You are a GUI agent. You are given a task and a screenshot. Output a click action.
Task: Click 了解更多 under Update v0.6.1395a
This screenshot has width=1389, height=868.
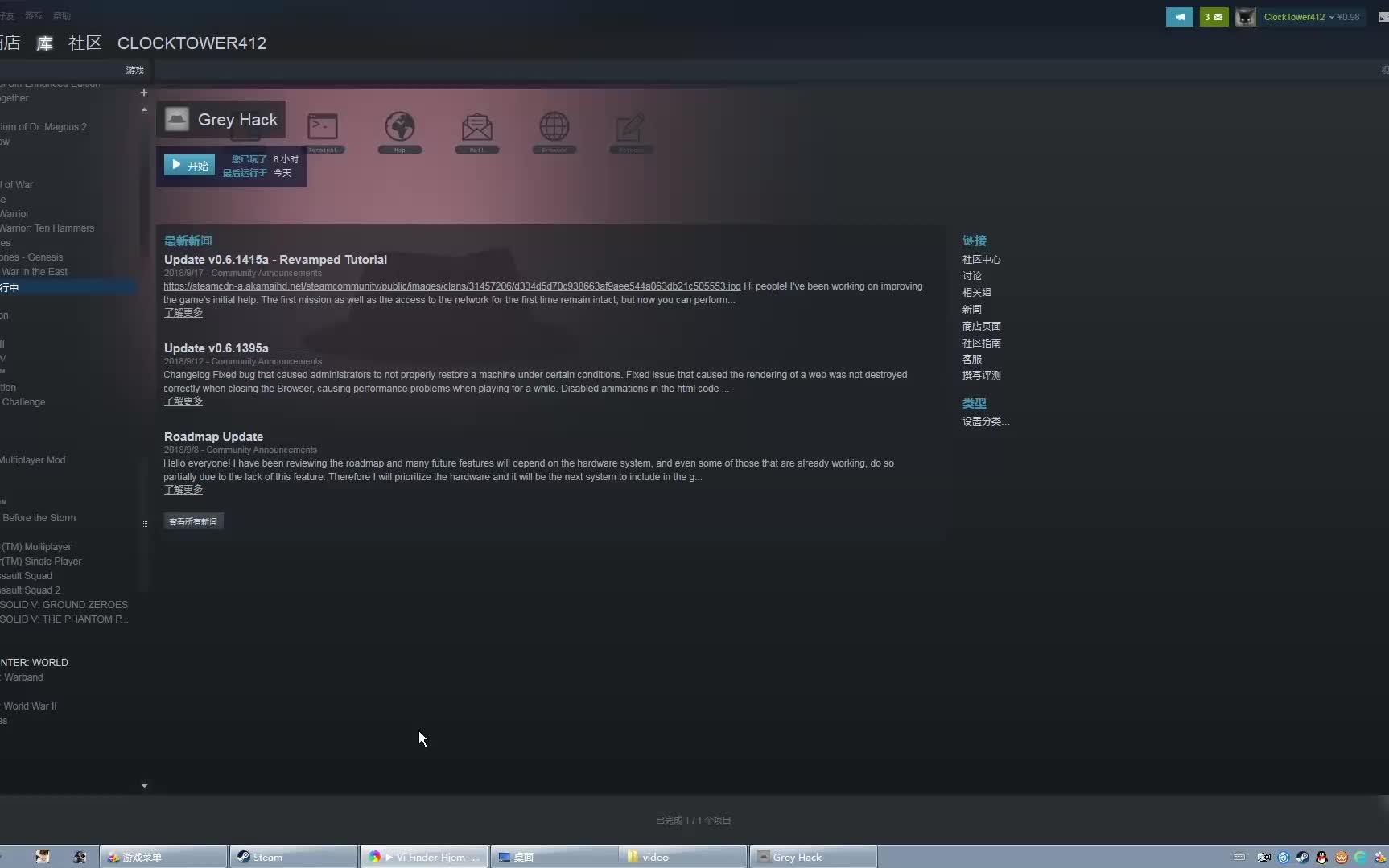pos(183,401)
